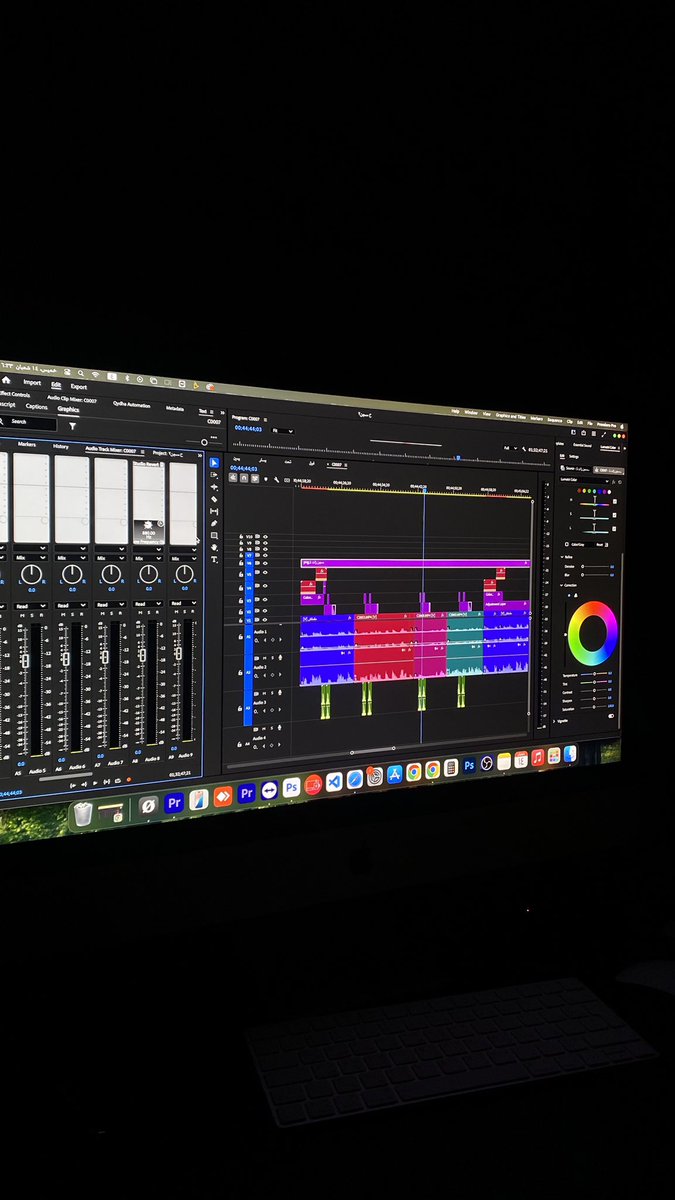The image size is (675, 1200).
Task: Toggle eye visibility for track V10
Action: click(x=265, y=536)
